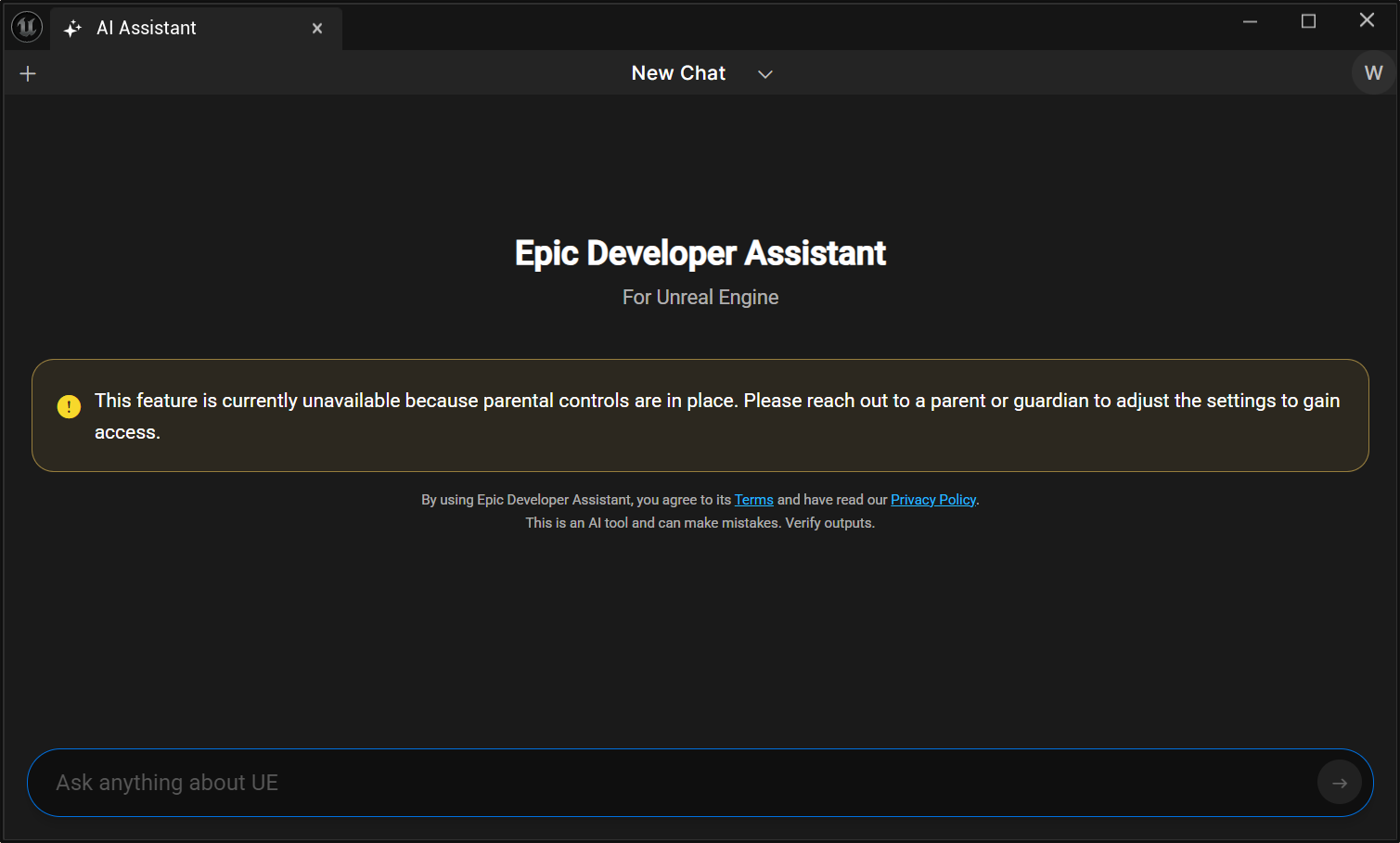Open the W user profile avatar
The width and height of the screenshot is (1400, 843).
click(1373, 72)
